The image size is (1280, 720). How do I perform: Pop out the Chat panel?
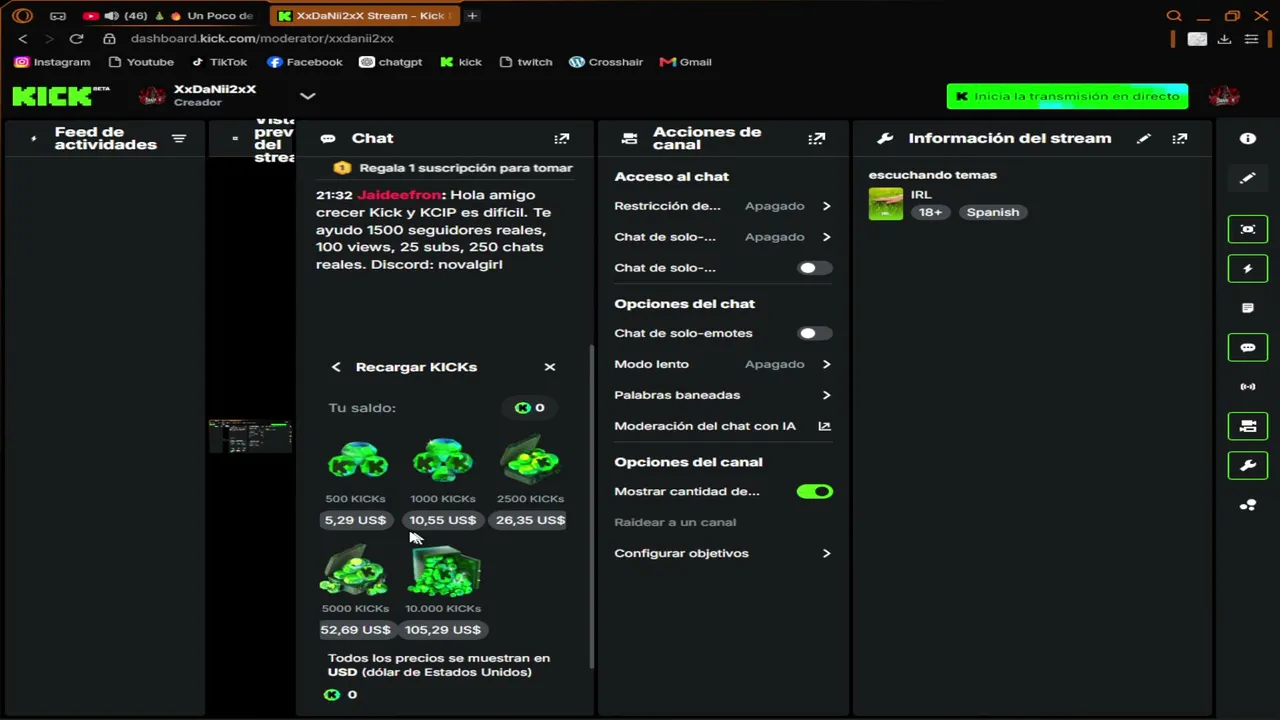pyautogui.click(x=562, y=139)
